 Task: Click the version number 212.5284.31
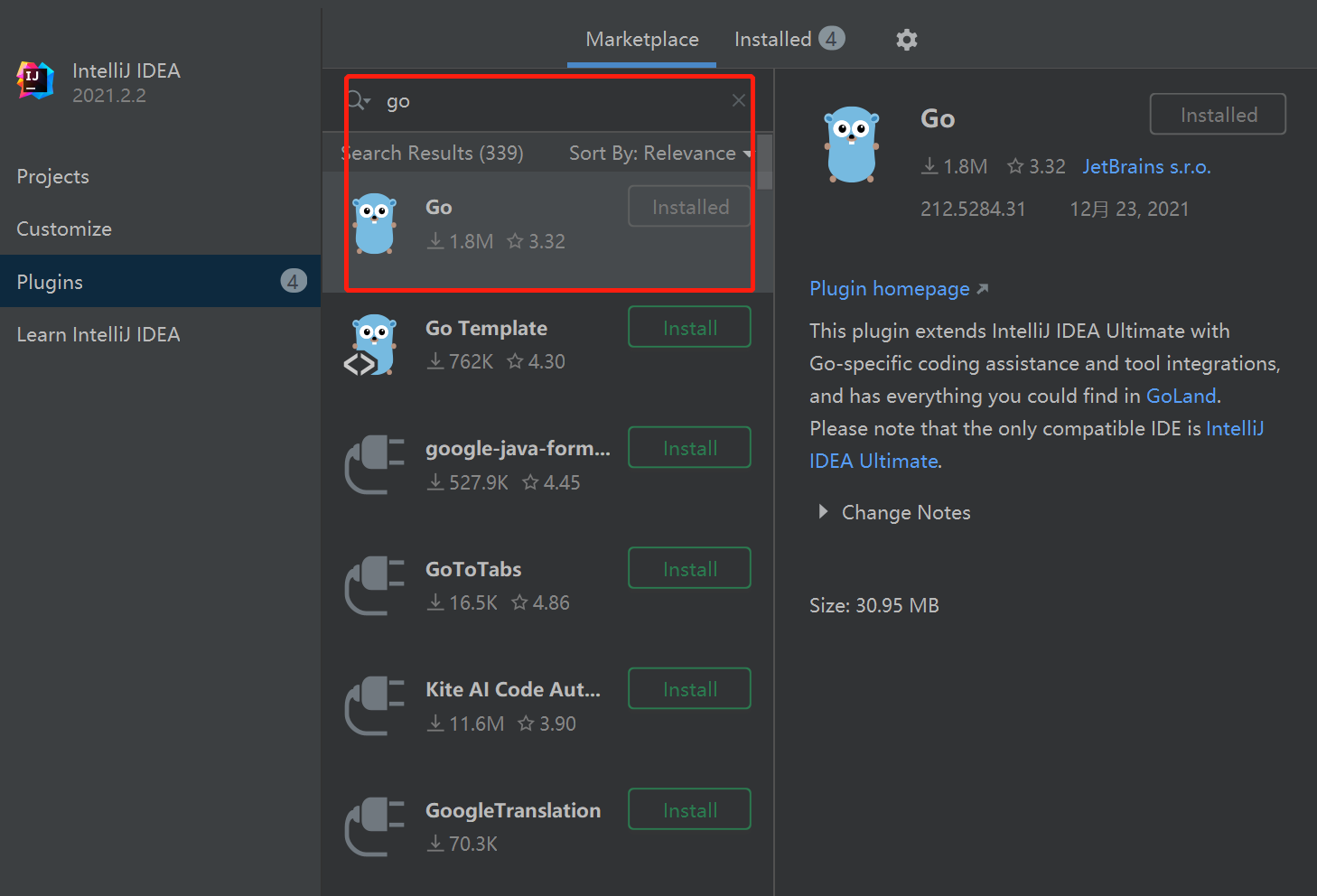(x=973, y=210)
